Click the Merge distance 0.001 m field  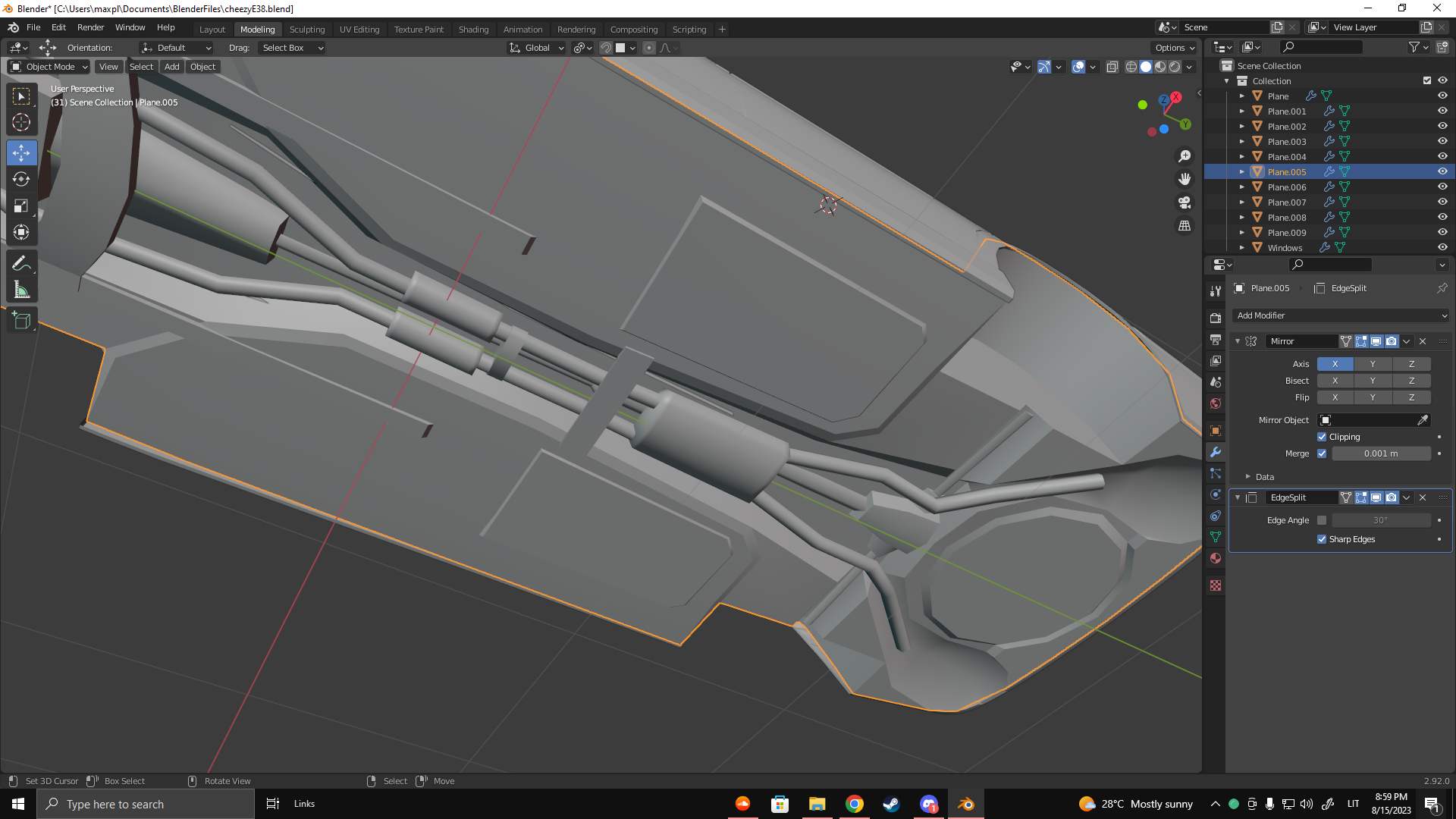tap(1380, 453)
